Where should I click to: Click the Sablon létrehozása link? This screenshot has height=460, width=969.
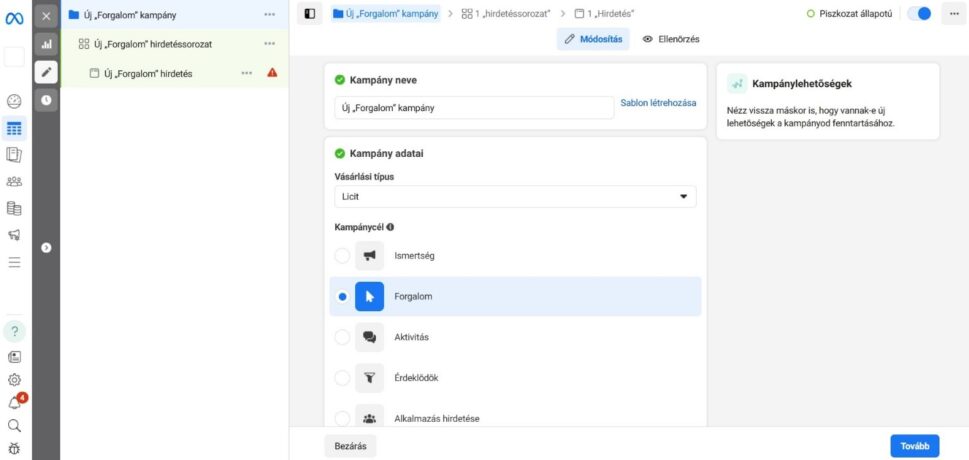tap(658, 104)
